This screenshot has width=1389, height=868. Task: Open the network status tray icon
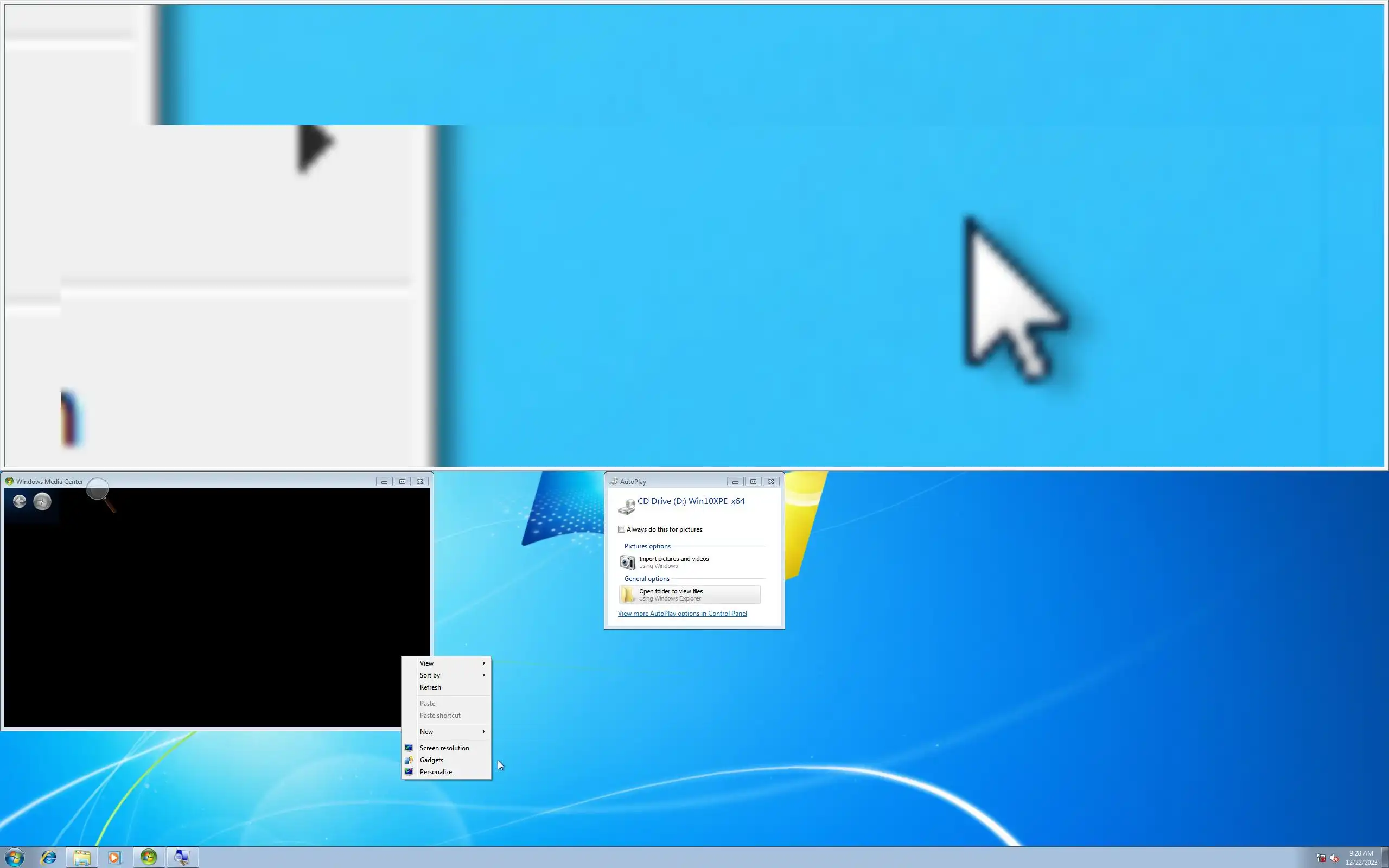[1321, 858]
